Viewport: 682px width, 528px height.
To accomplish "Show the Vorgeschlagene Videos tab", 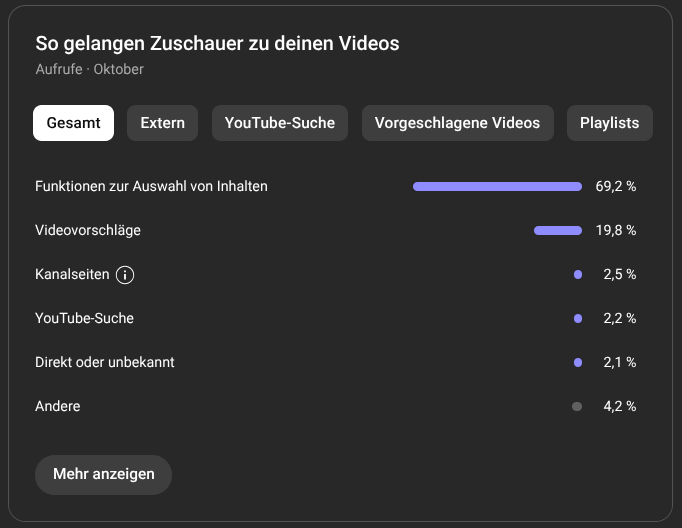I will coord(457,123).
